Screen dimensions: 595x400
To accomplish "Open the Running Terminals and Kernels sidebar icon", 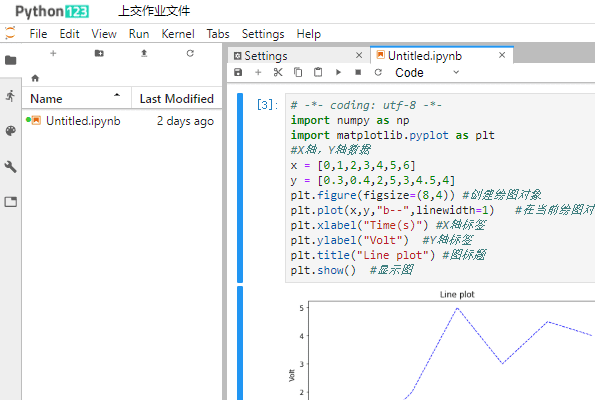I will coord(11,96).
